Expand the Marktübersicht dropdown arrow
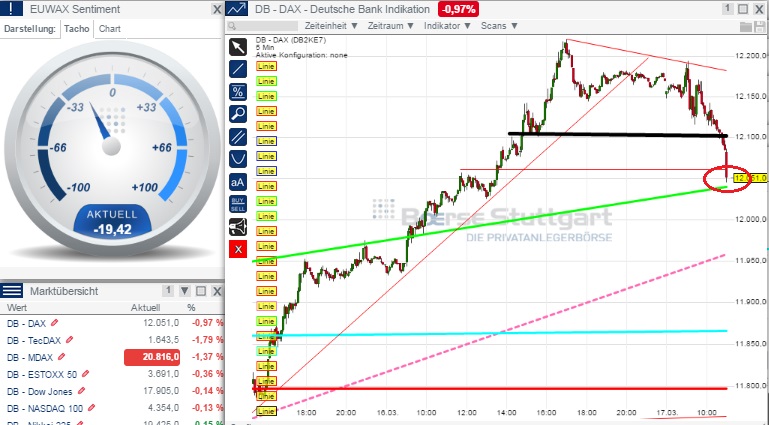The height and width of the screenshot is (425, 769). click(185, 291)
